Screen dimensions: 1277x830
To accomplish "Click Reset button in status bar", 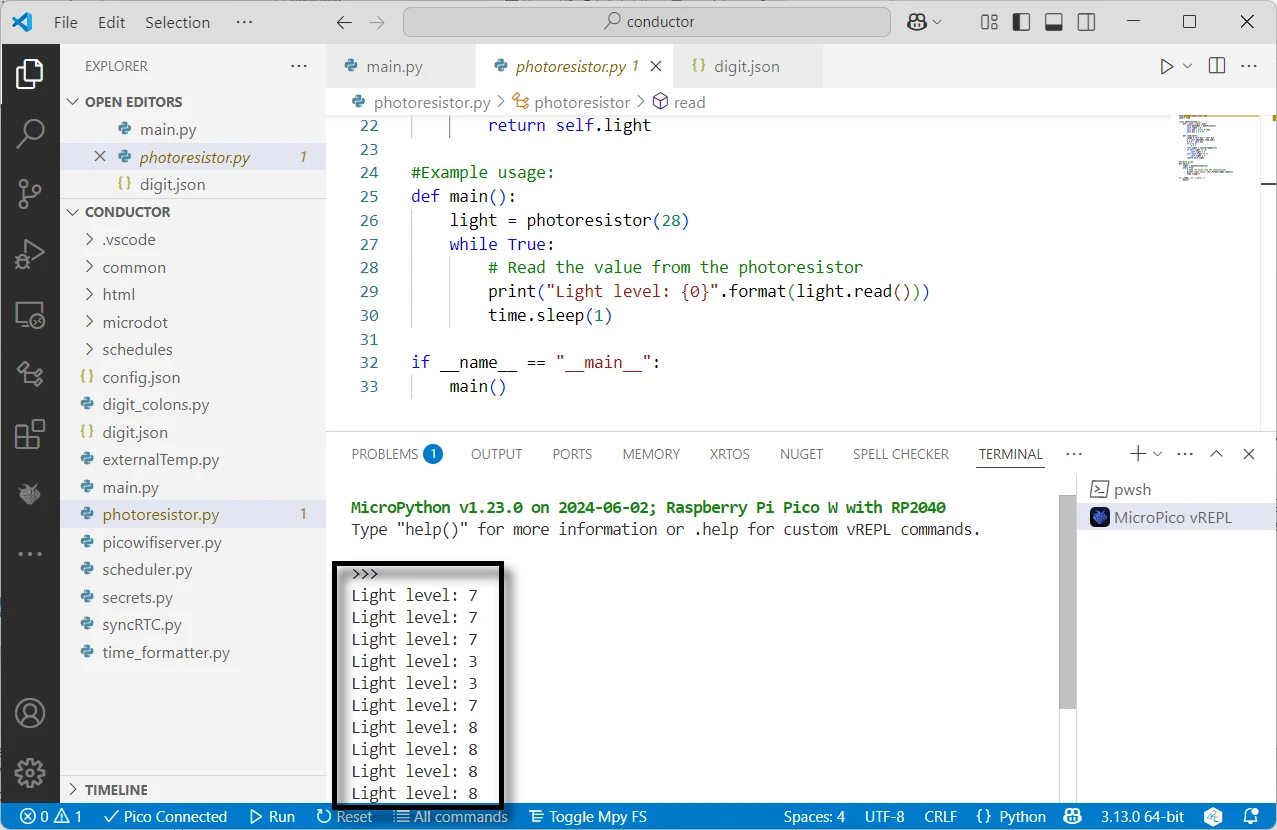I will click(x=344, y=816).
